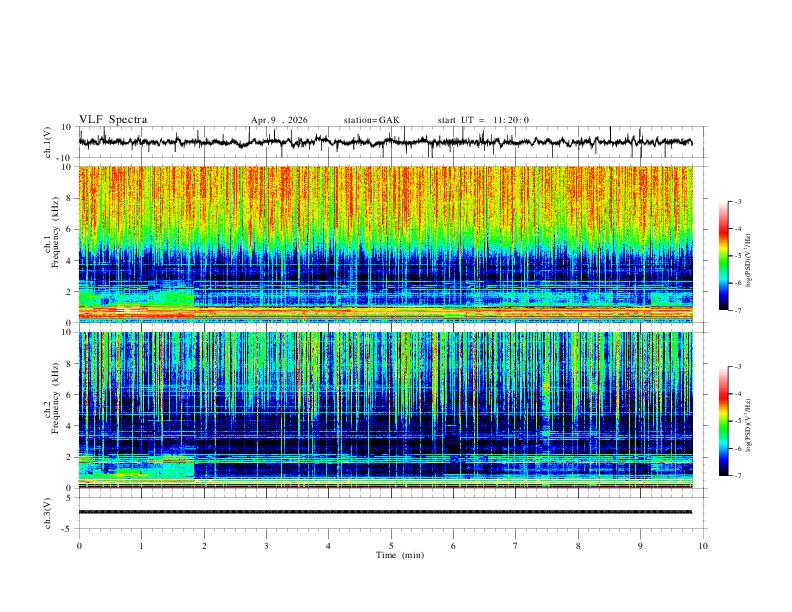Click the "8" kHz tick on ch.2 frequency axis
Screen dimensions: 792x612
click(x=70, y=364)
